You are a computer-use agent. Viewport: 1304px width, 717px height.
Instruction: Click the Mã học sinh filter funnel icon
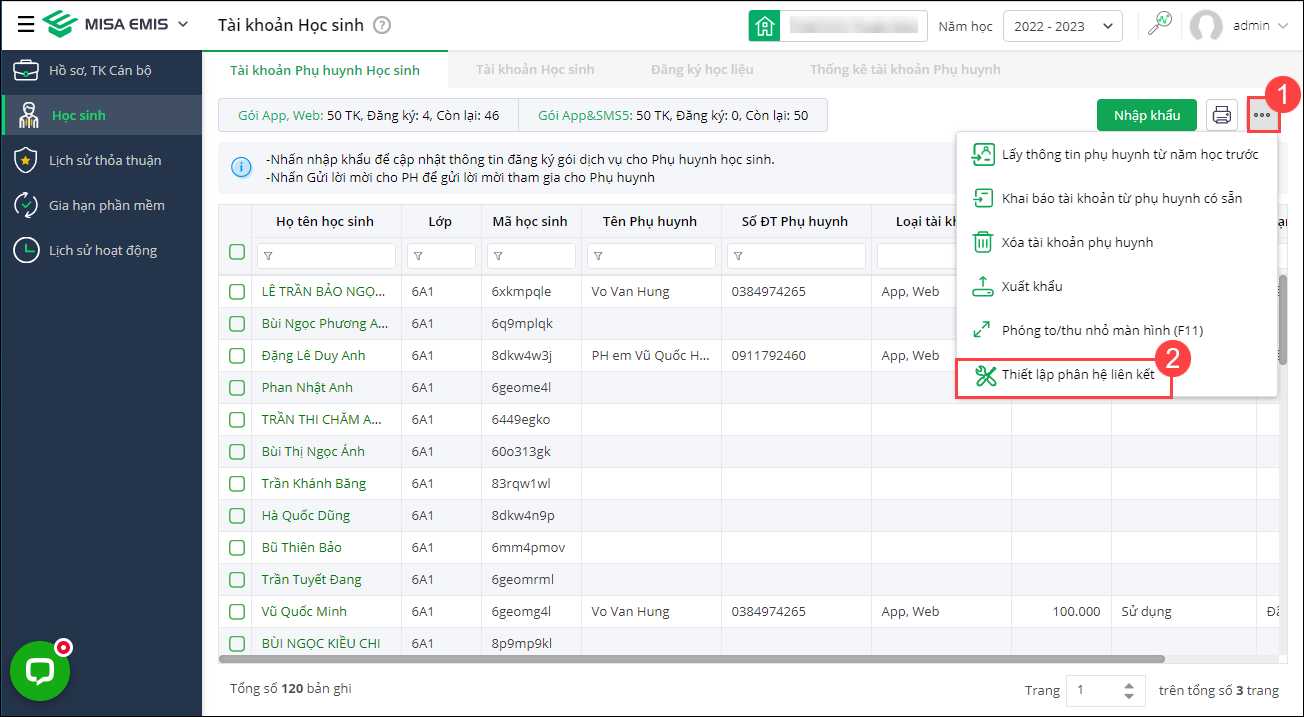tap(497, 257)
